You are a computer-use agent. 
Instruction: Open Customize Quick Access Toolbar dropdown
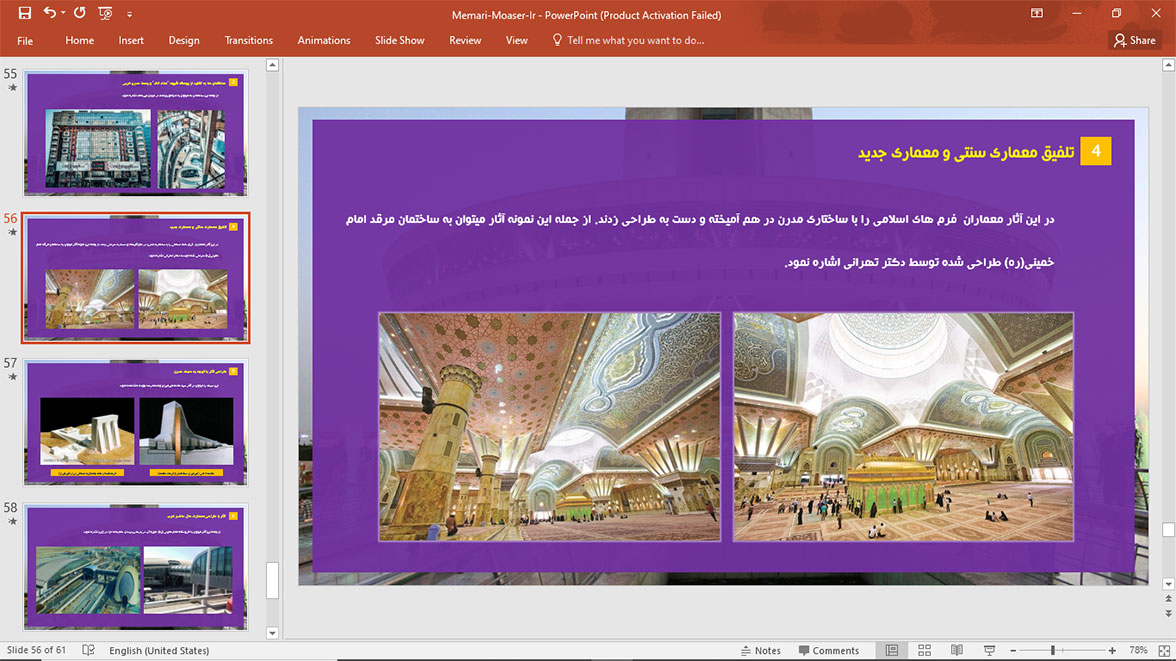tap(130, 15)
